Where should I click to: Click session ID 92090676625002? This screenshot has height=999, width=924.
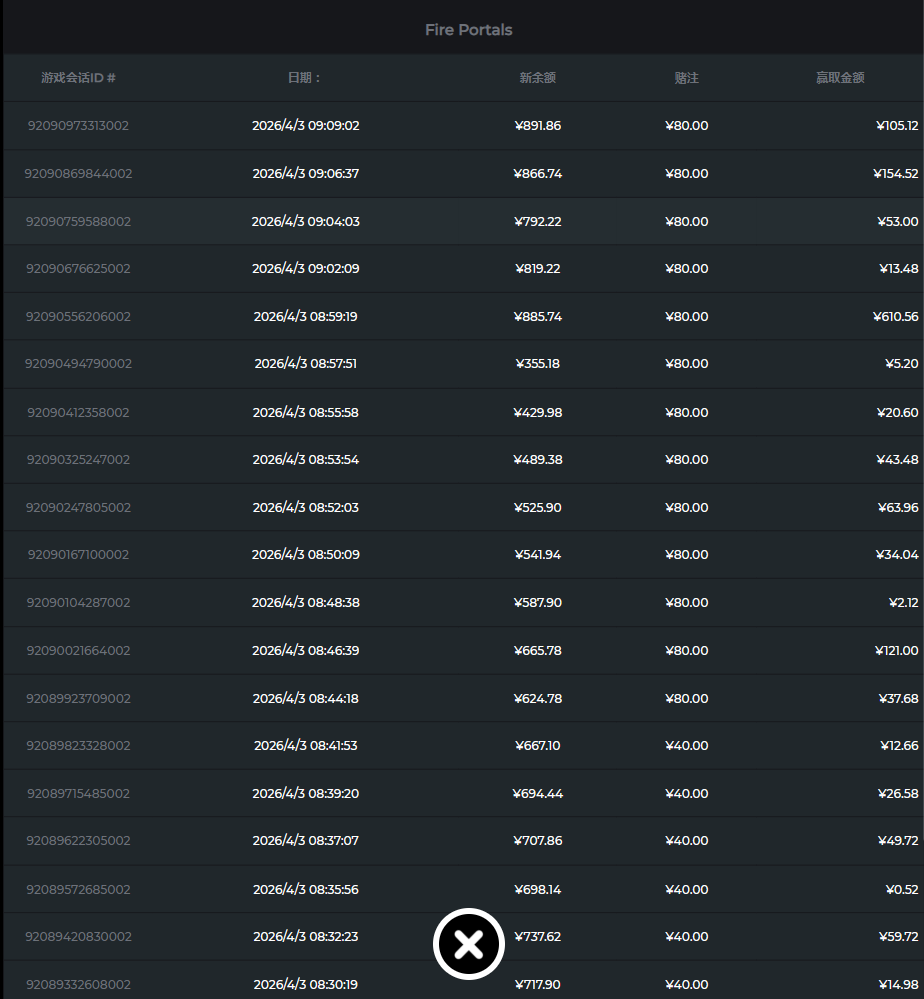pyautogui.click(x=78, y=269)
